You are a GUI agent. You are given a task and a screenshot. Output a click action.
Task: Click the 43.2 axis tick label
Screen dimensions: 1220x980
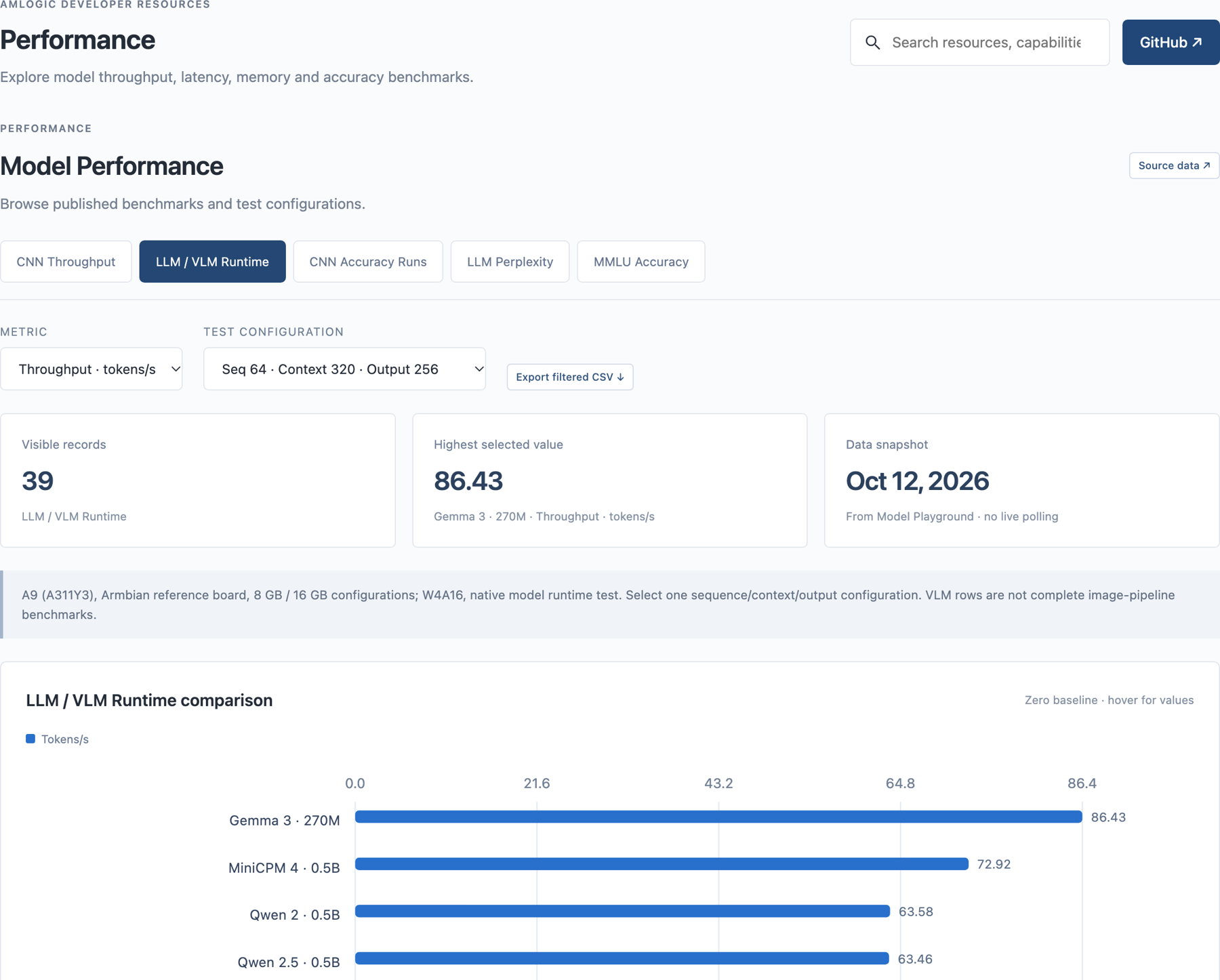coord(718,783)
